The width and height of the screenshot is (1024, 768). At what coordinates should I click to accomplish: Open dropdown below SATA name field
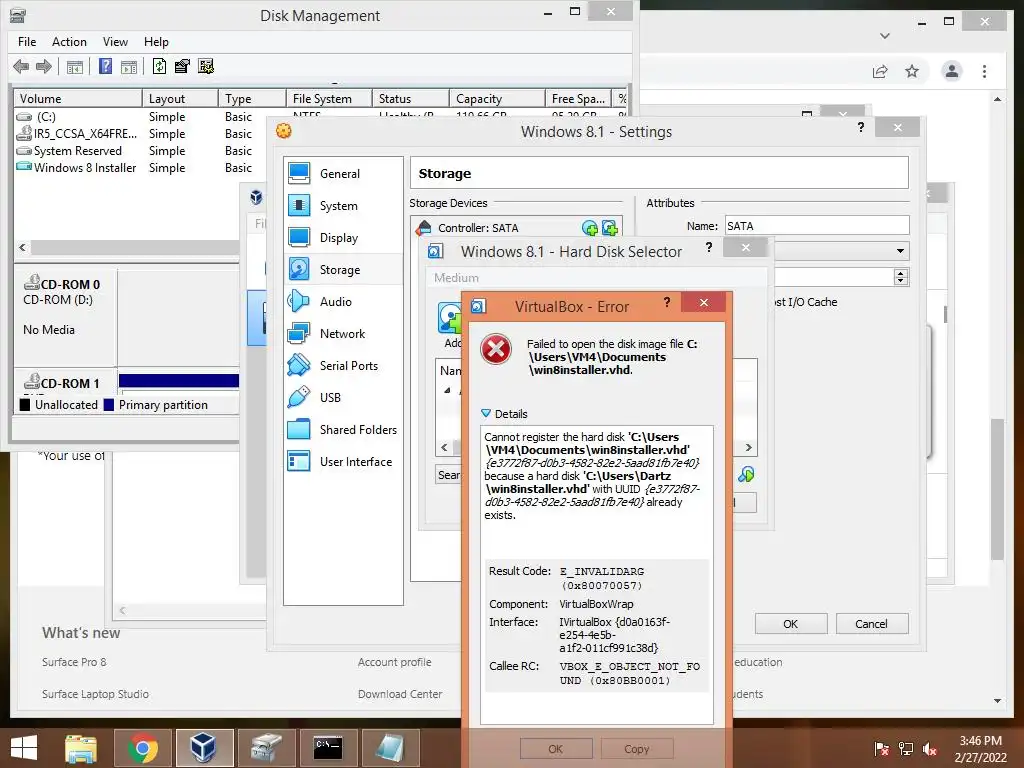(901, 251)
